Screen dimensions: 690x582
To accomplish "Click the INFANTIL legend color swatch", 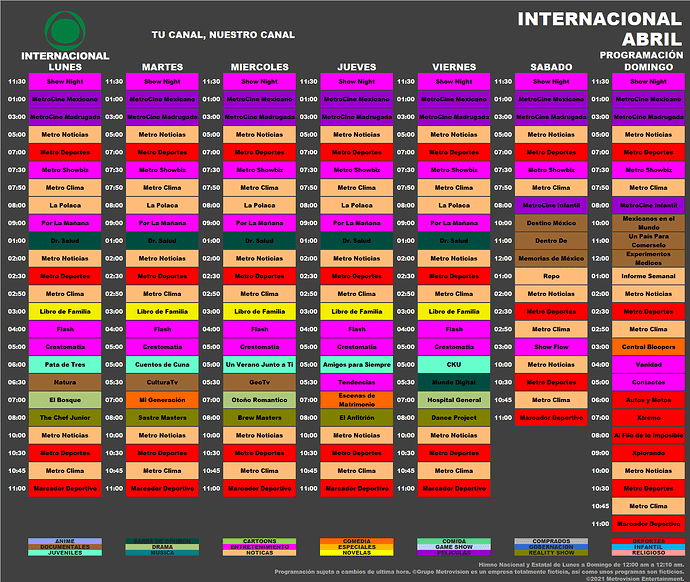I will pyautogui.click(x=649, y=547).
